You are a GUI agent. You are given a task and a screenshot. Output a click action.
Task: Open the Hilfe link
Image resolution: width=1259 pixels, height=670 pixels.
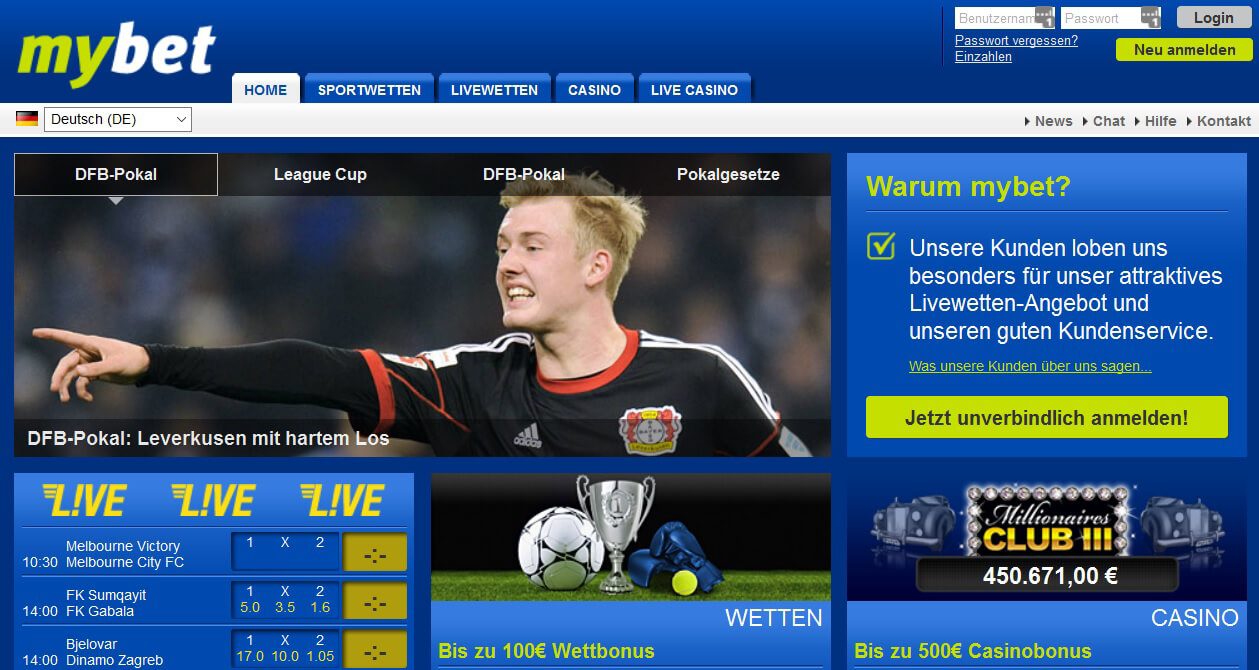[x=1160, y=121]
